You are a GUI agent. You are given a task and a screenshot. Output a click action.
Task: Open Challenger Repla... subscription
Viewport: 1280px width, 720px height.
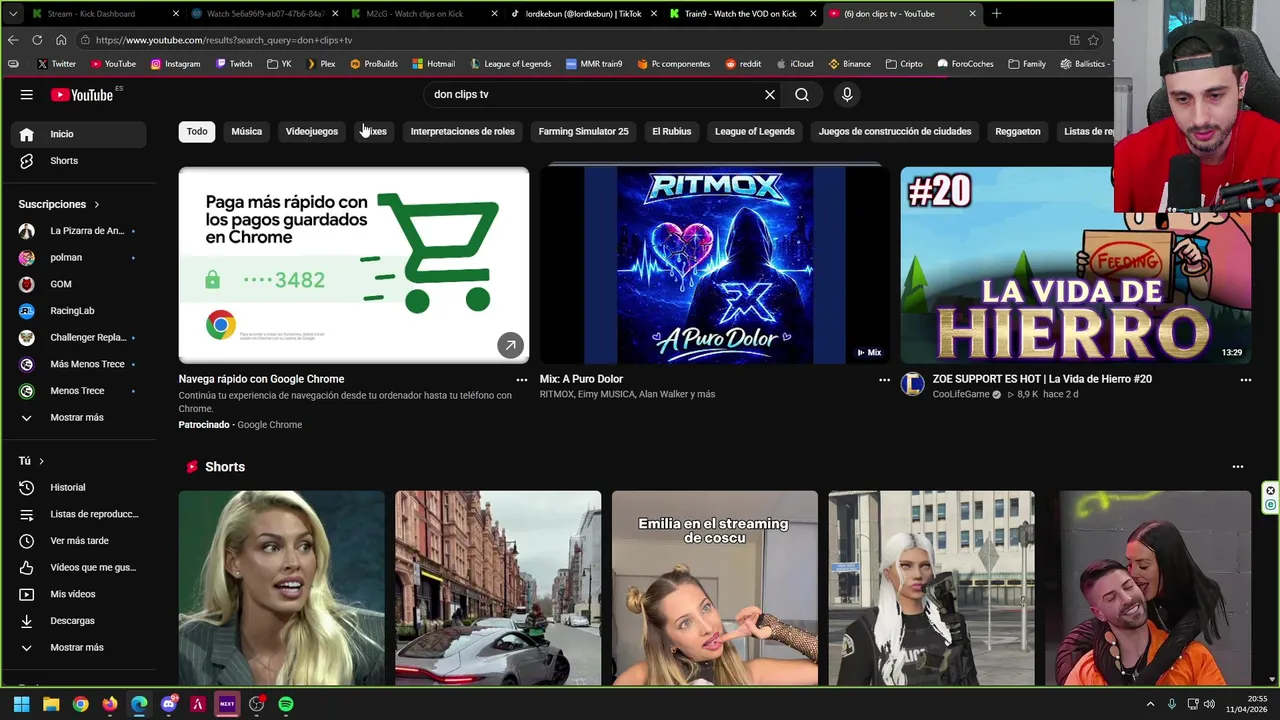click(78, 338)
